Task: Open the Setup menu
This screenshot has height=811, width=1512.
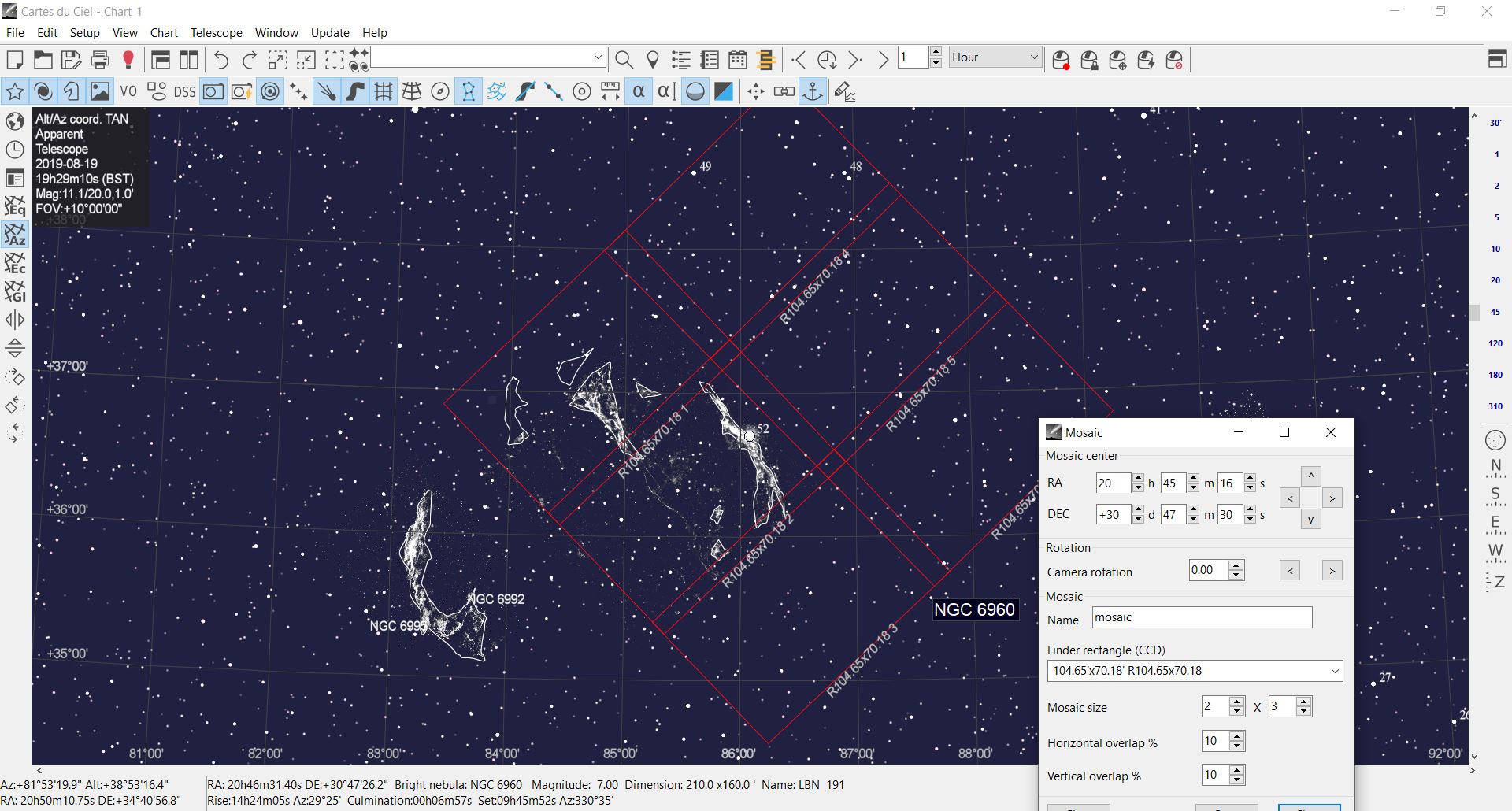Action: (x=84, y=33)
